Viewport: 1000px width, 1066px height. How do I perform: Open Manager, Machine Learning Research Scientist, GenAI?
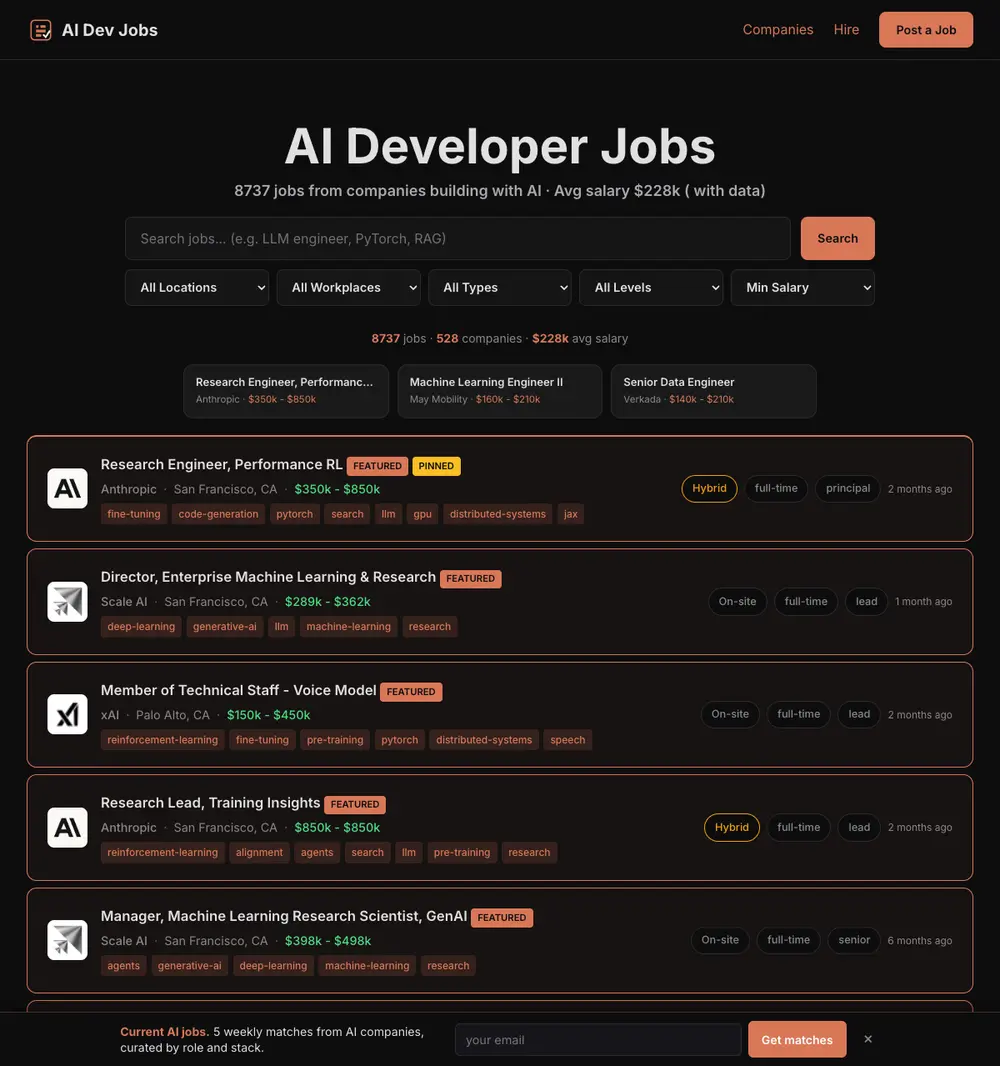[283, 916]
